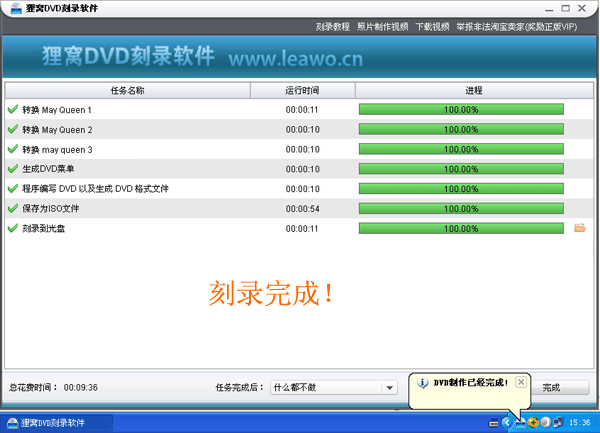The width and height of the screenshot is (600, 433).
Task: Click the 任务完成后 dropdown arrow
Action: [390, 387]
